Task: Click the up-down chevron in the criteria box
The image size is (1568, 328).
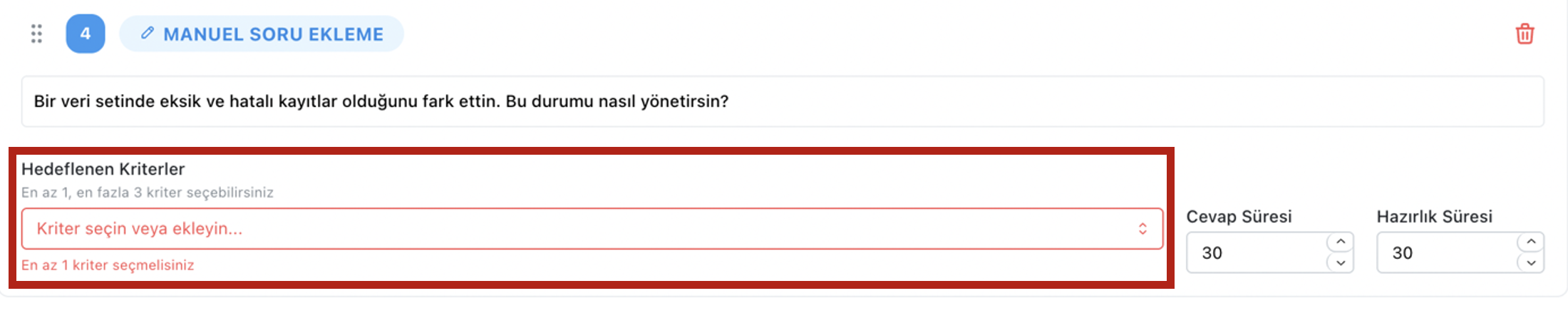Action: 1143,229
